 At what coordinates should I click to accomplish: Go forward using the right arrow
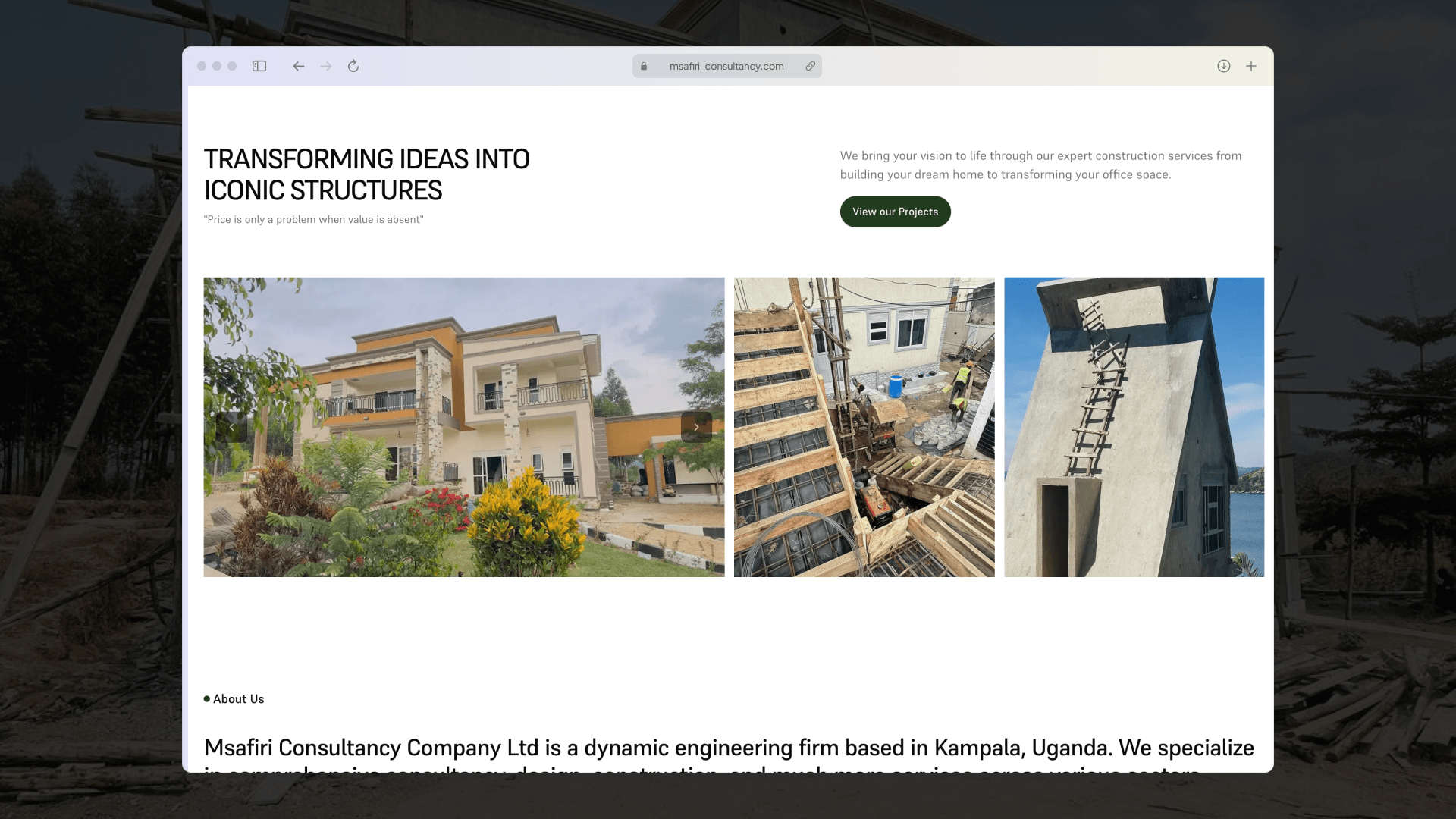click(326, 66)
